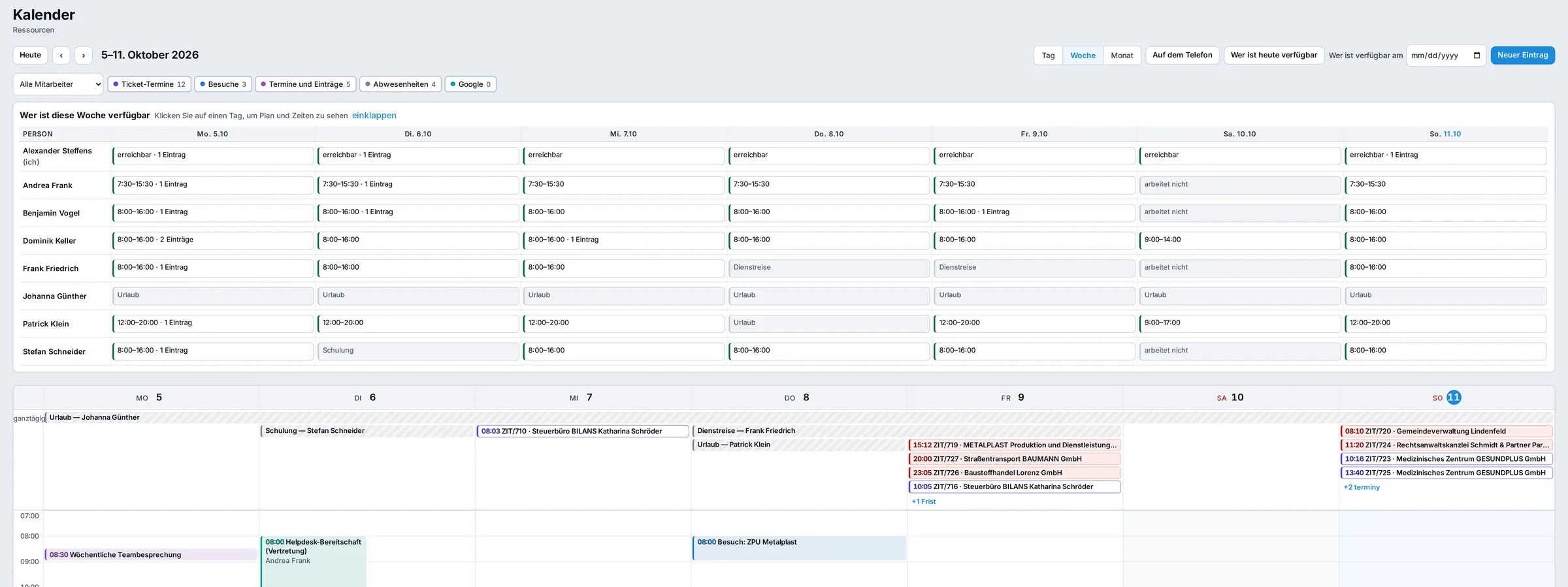The image size is (1568, 587).
Task: Click Wer ist heute verfügbar
Action: 1274,56
